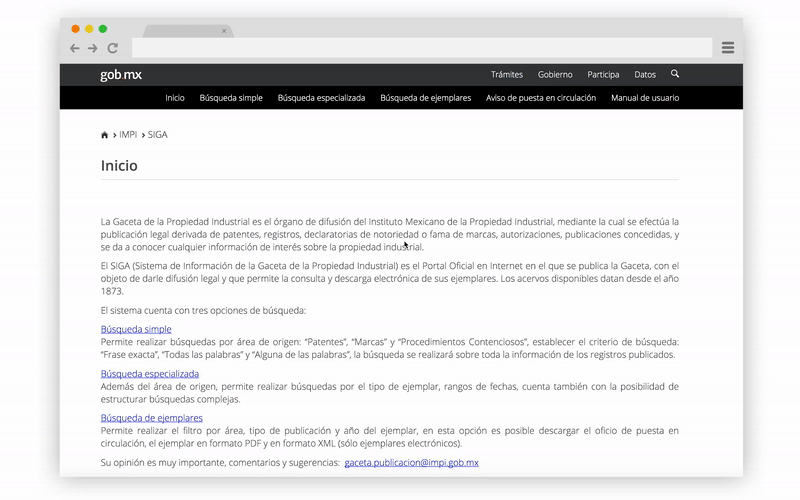Viewport: 800px width, 500px height.
Task: Follow the Búsqueda especializada body link
Action: click(150, 373)
